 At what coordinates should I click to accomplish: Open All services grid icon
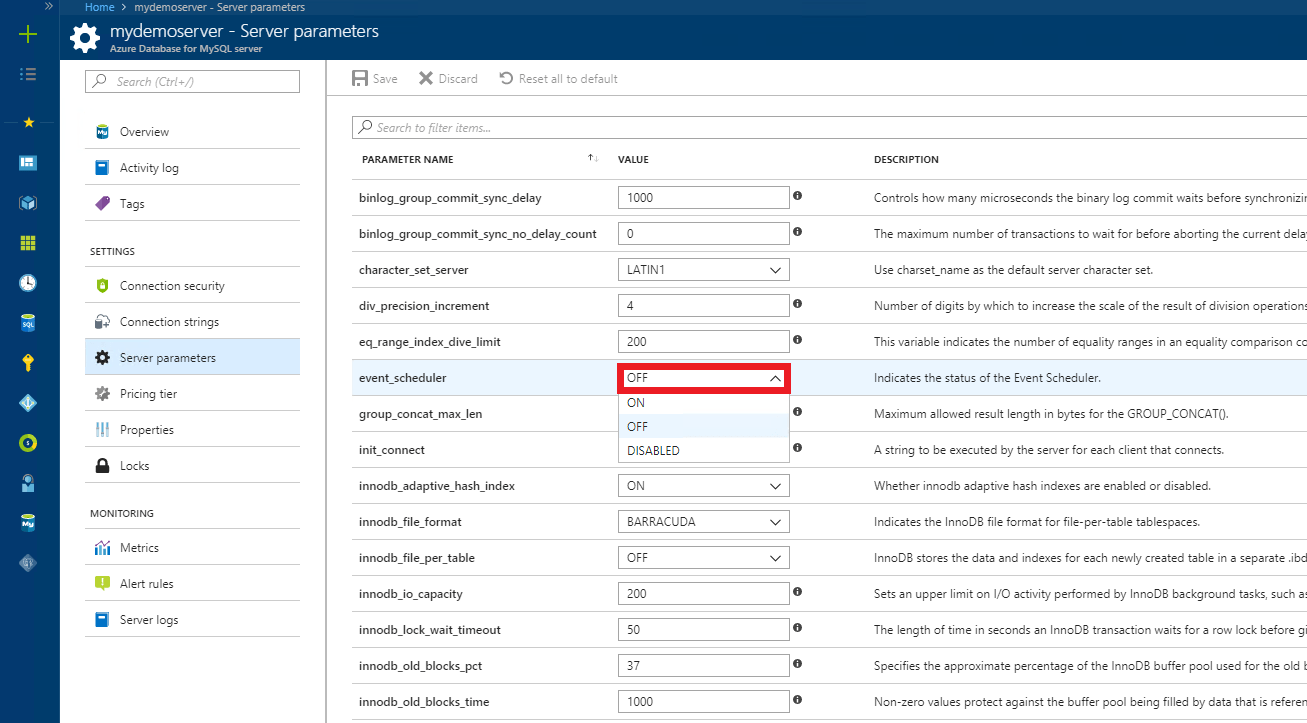(x=28, y=242)
